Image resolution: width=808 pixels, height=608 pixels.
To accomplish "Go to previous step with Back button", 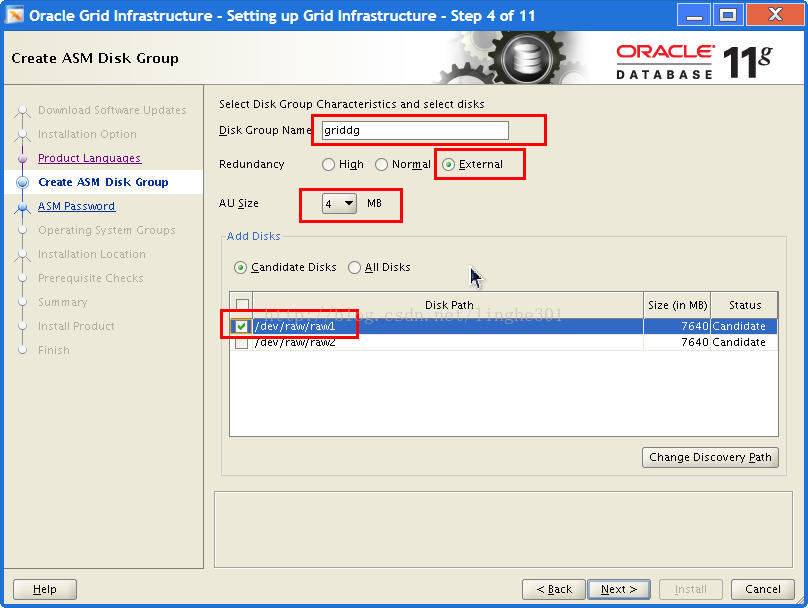I will [x=554, y=589].
